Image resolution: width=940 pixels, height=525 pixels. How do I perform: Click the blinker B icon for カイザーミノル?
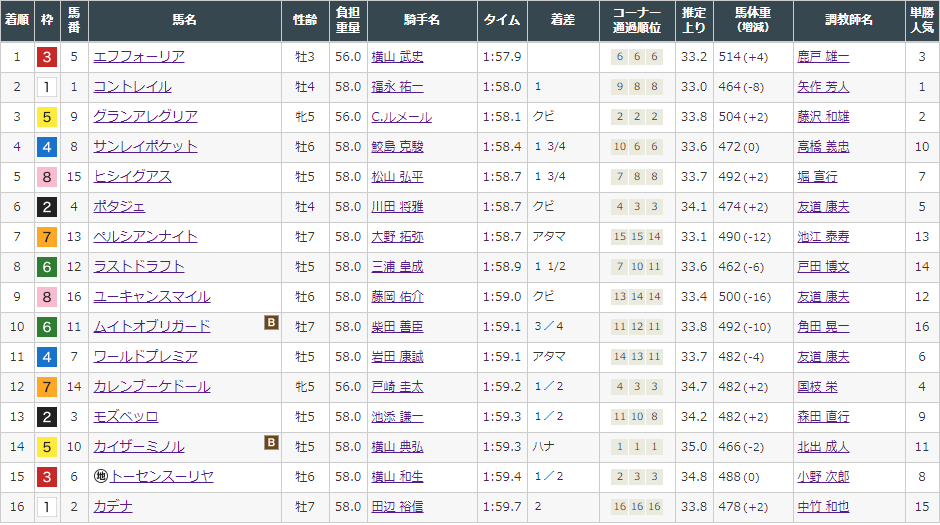[x=272, y=443]
